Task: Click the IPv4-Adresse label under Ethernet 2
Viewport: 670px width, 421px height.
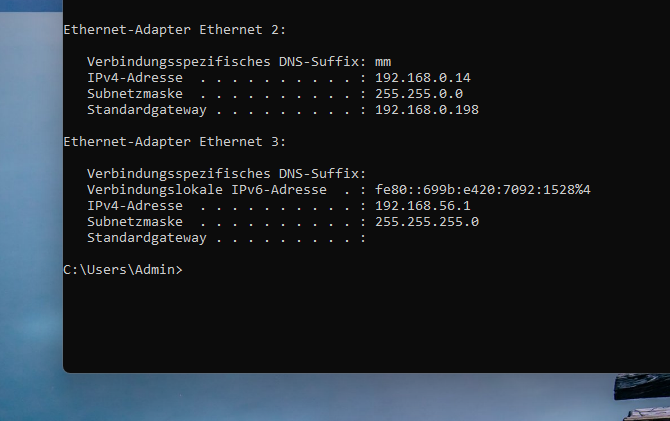Action: click(x=135, y=78)
